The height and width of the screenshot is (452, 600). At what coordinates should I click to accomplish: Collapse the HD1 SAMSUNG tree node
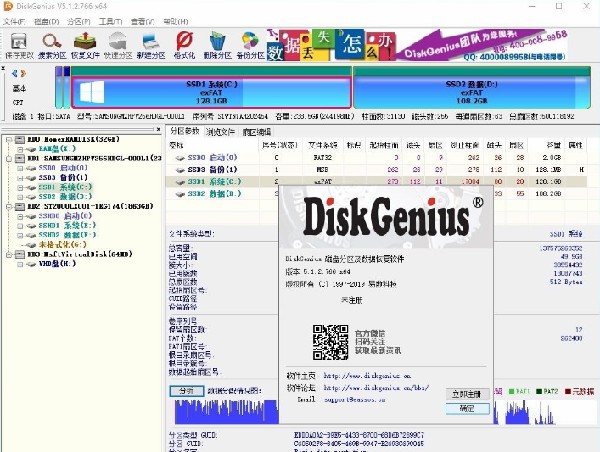(x=9, y=158)
